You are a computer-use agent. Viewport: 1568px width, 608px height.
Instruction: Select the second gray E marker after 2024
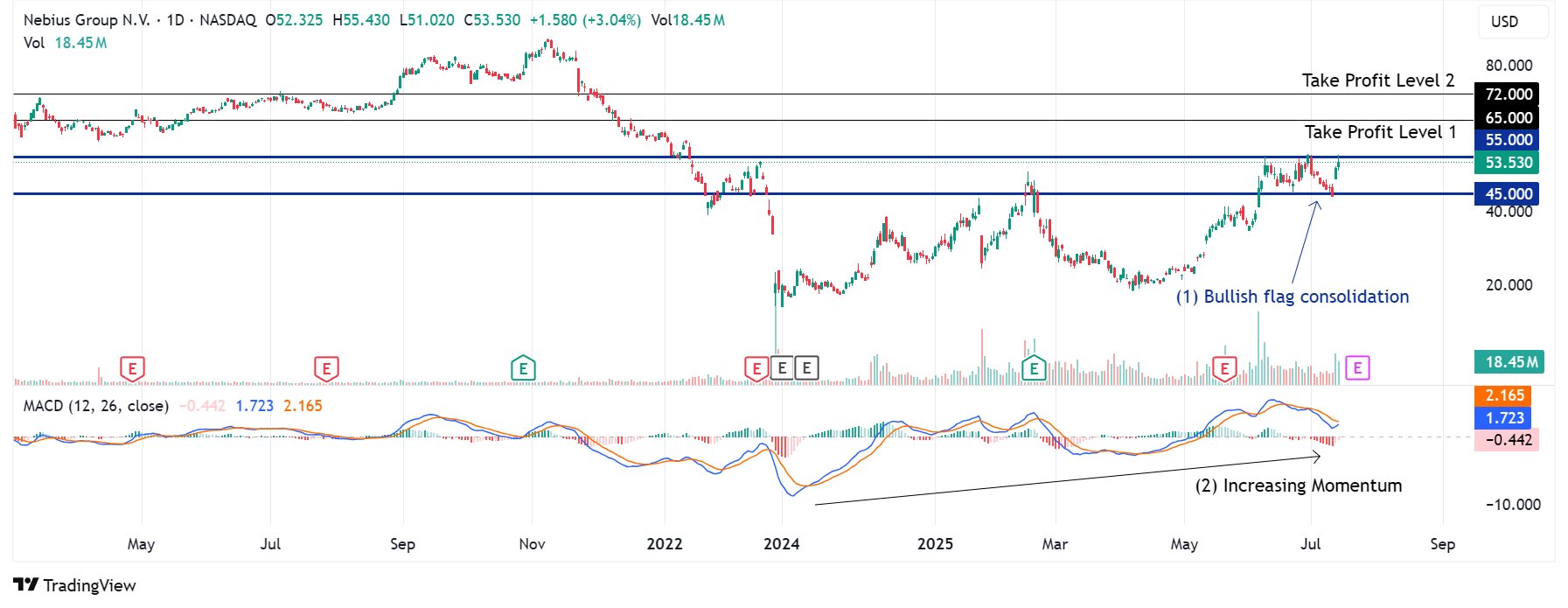806,368
